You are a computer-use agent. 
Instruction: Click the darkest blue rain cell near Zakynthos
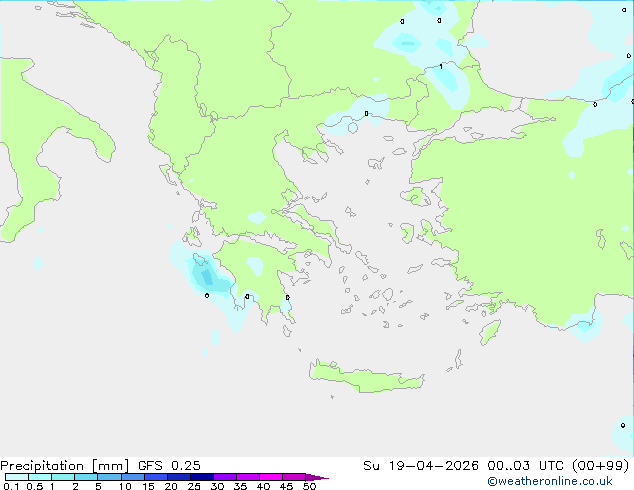pyautogui.click(x=207, y=277)
